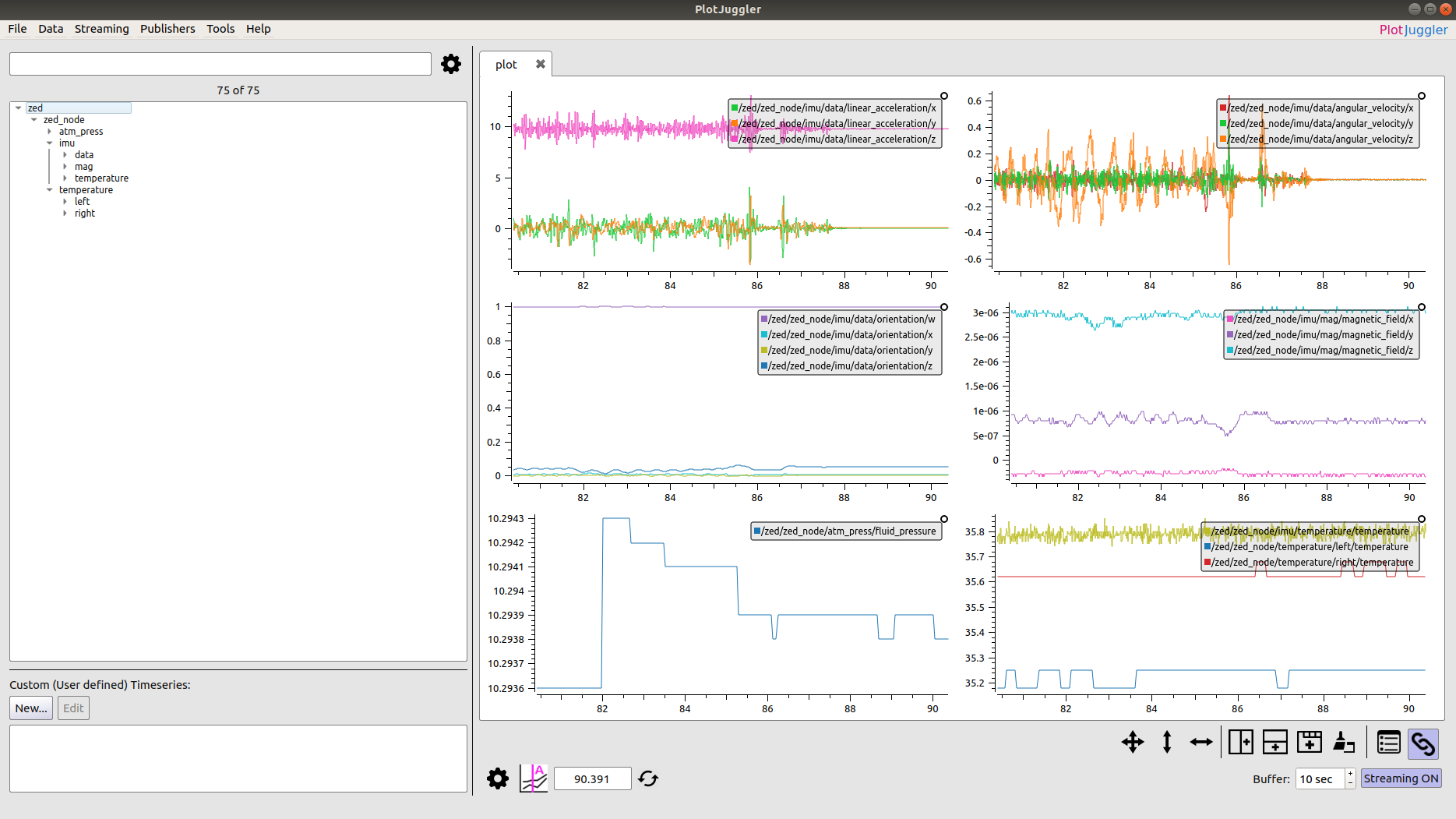Click red swatch of angular_velocity/x legend
This screenshot has height=819, width=1456.
pos(1223,108)
